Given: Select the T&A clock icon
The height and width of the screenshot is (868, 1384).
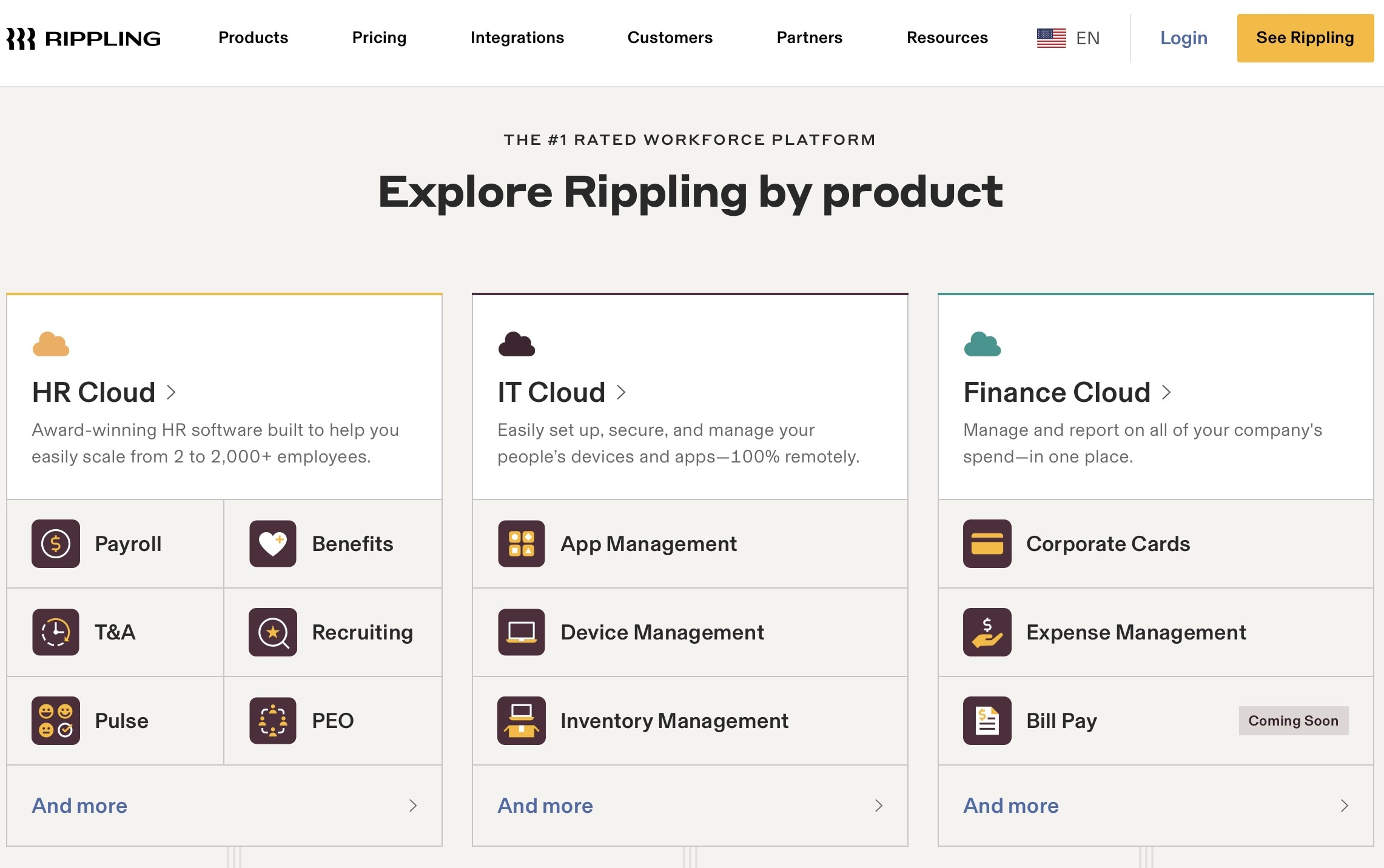Looking at the screenshot, I should (x=55, y=632).
